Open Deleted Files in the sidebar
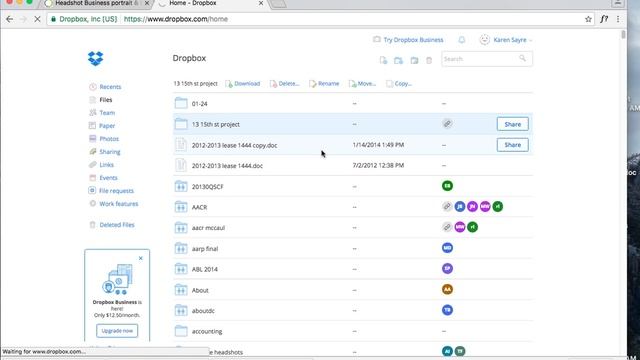 (117, 225)
